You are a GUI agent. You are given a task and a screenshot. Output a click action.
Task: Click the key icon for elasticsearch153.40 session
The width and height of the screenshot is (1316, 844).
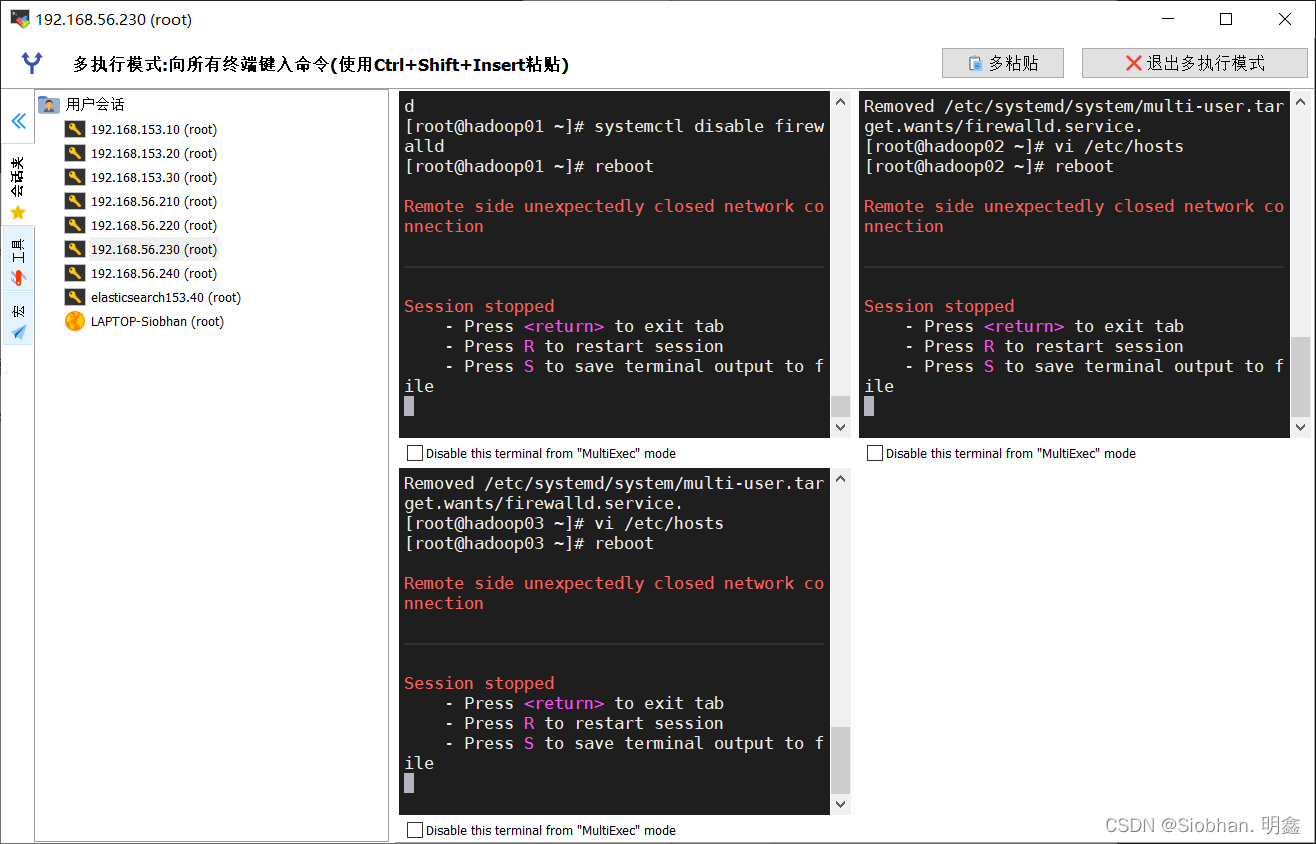pyautogui.click(x=75, y=297)
